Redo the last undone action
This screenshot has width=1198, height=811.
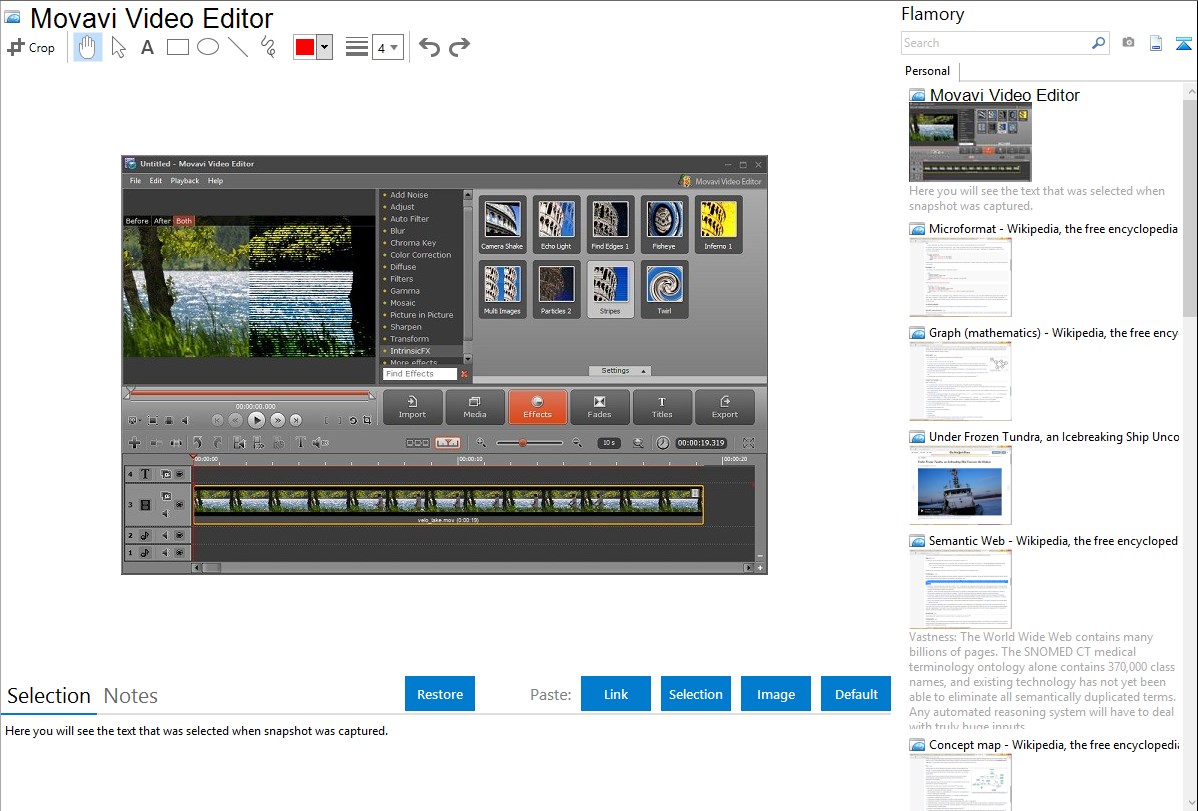459,47
